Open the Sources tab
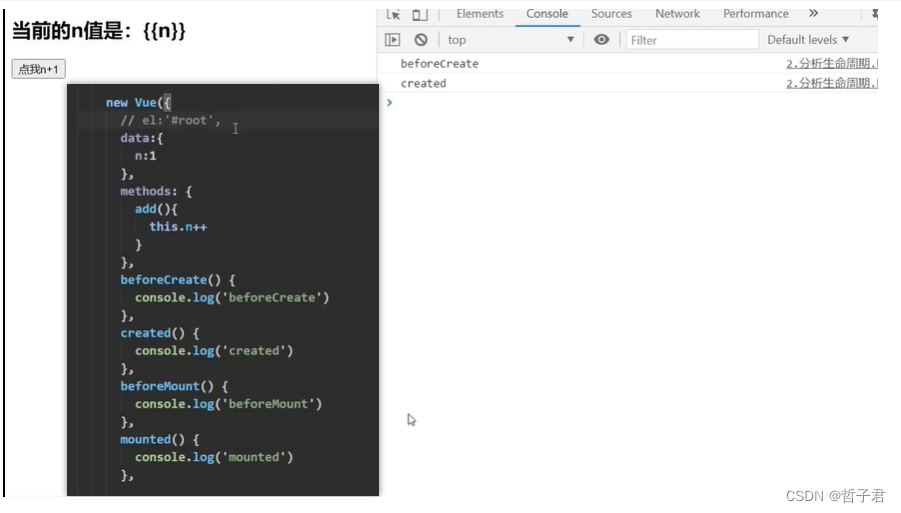 [x=611, y=14]
